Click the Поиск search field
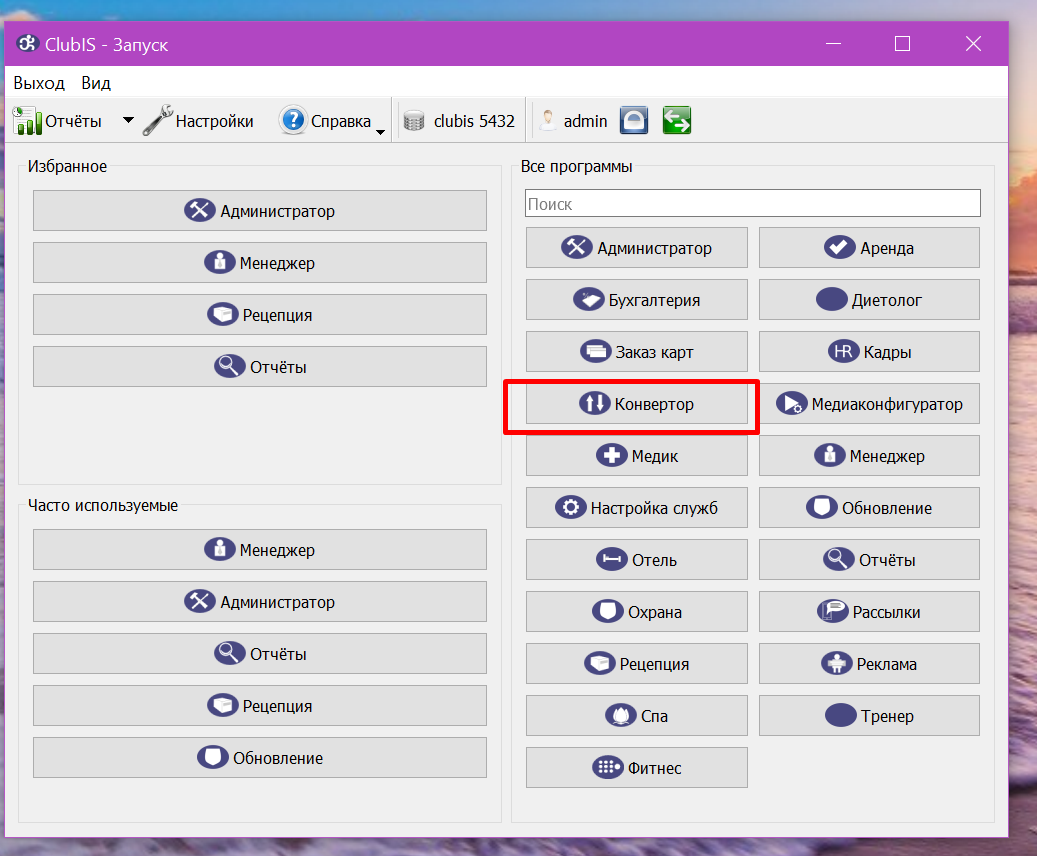This screenshot has width=1037, height=856. (x=753, y=203)
